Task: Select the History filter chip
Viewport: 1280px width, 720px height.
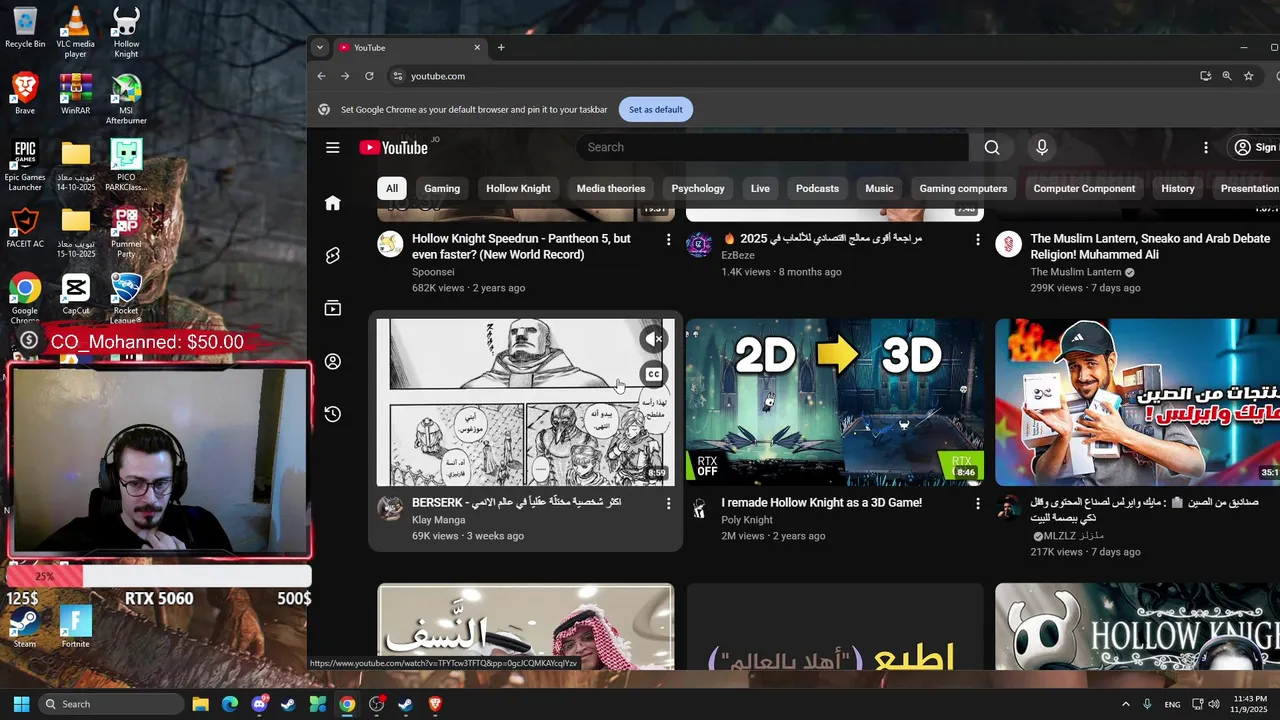Action: pyautogui.click(x=1178, y=188)
